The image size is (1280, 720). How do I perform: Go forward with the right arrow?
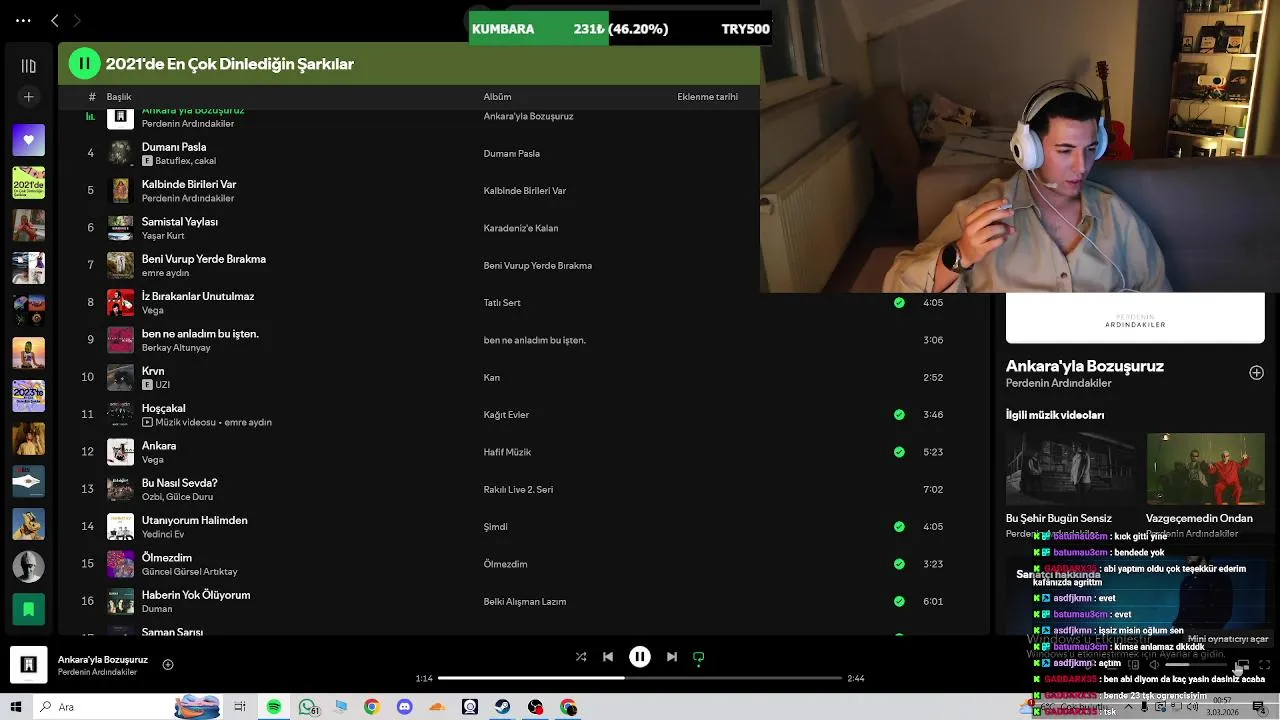[x=77, y=20]
